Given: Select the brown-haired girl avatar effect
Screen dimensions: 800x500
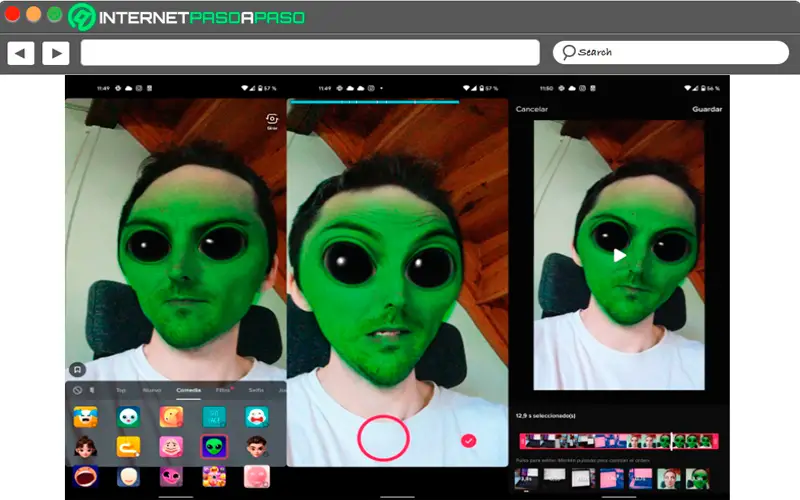Looking at the screenshot, I should point(85,446).
